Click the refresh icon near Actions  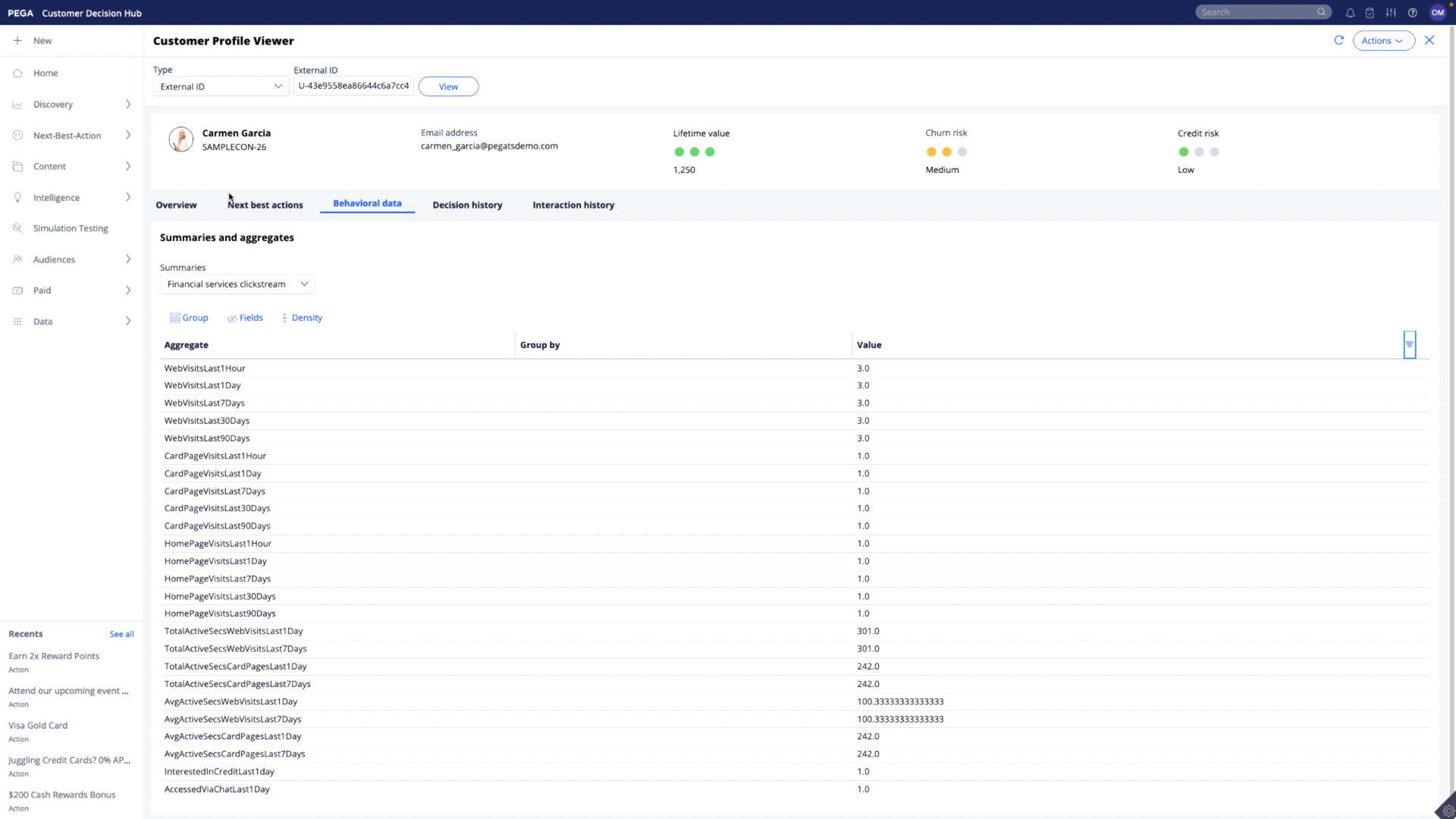tap(1339, 40)
